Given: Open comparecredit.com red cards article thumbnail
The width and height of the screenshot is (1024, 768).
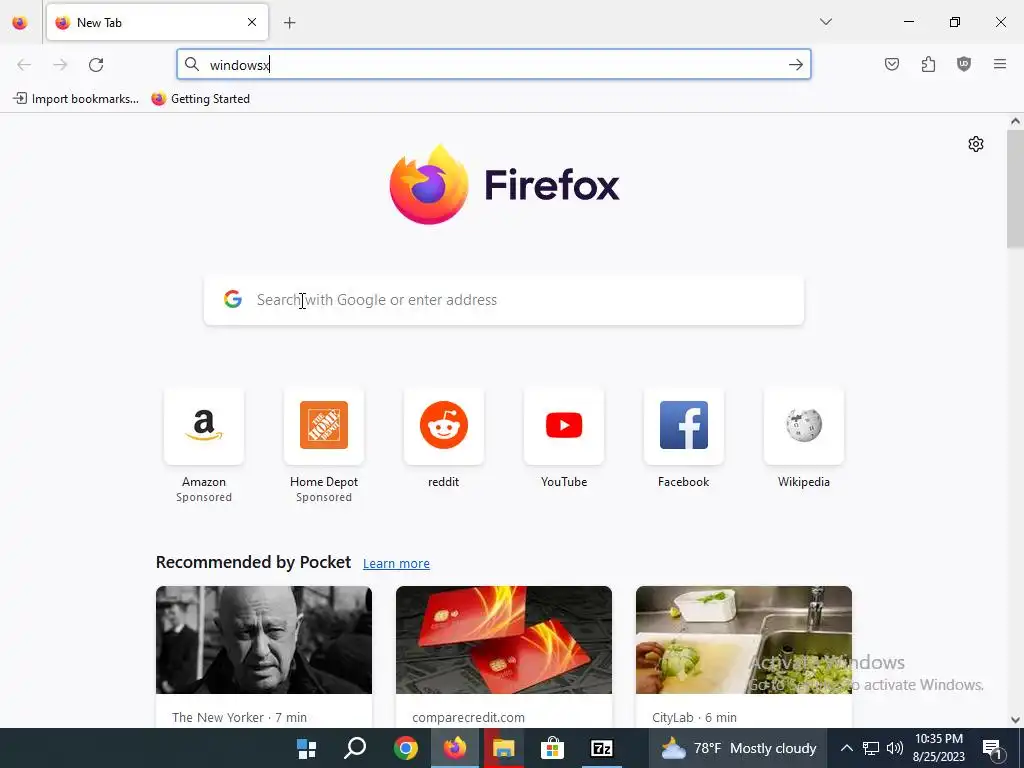Looking at the screenshot, I should pos(504,640).
